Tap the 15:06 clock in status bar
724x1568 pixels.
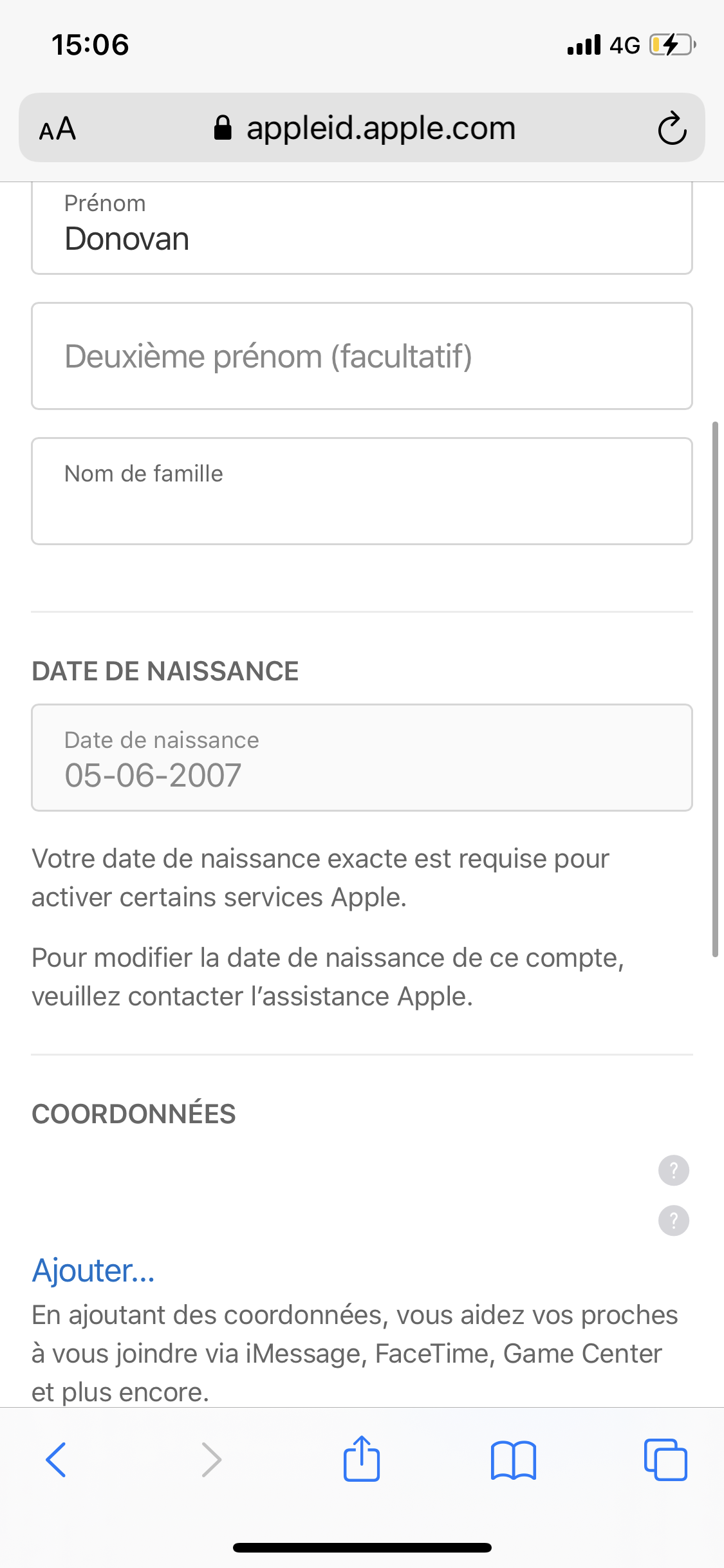pos(90,45)
